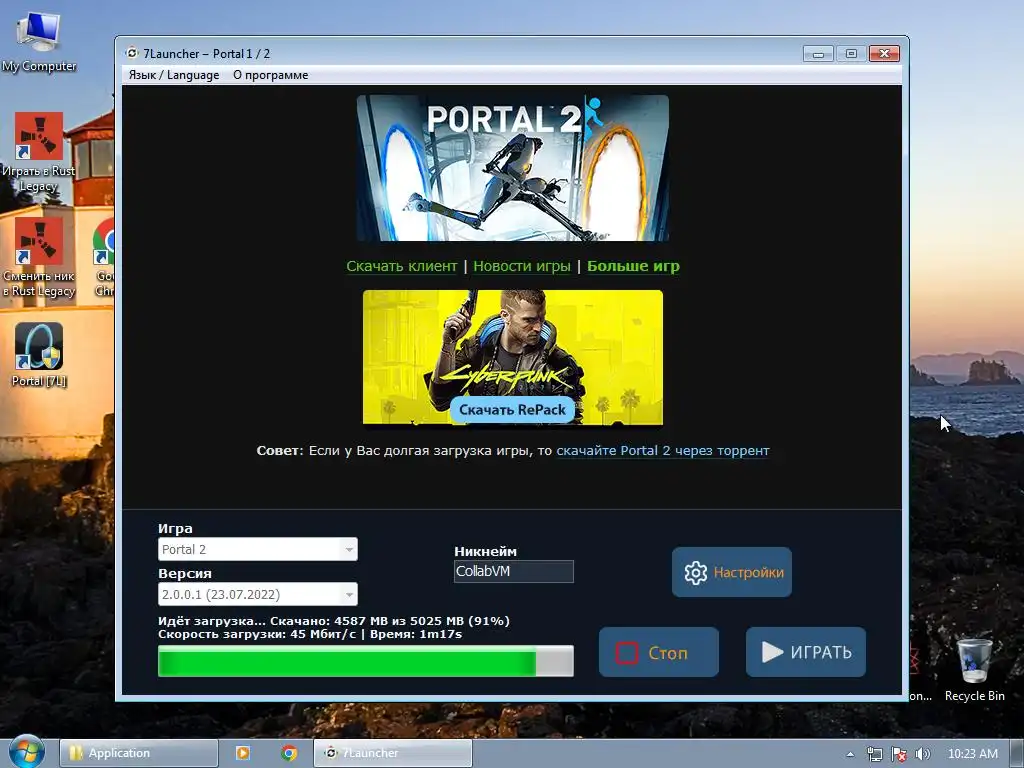Open Язык / Language menu
Image resolution: width=1024 pixels, height=768 pixels.
coord(174,74)
